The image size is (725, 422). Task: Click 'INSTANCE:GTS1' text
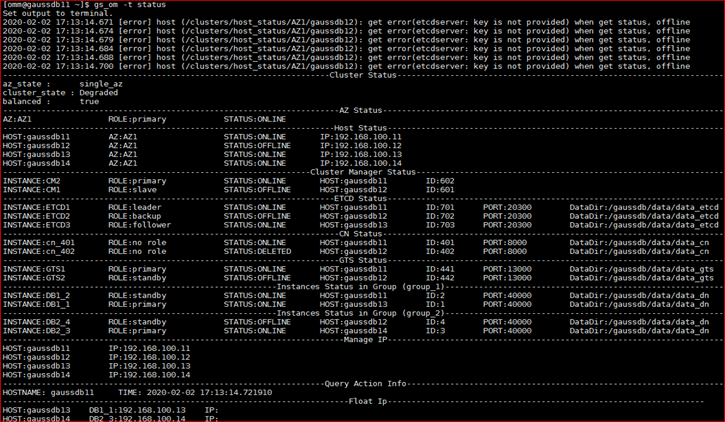(x=34, y=269)
